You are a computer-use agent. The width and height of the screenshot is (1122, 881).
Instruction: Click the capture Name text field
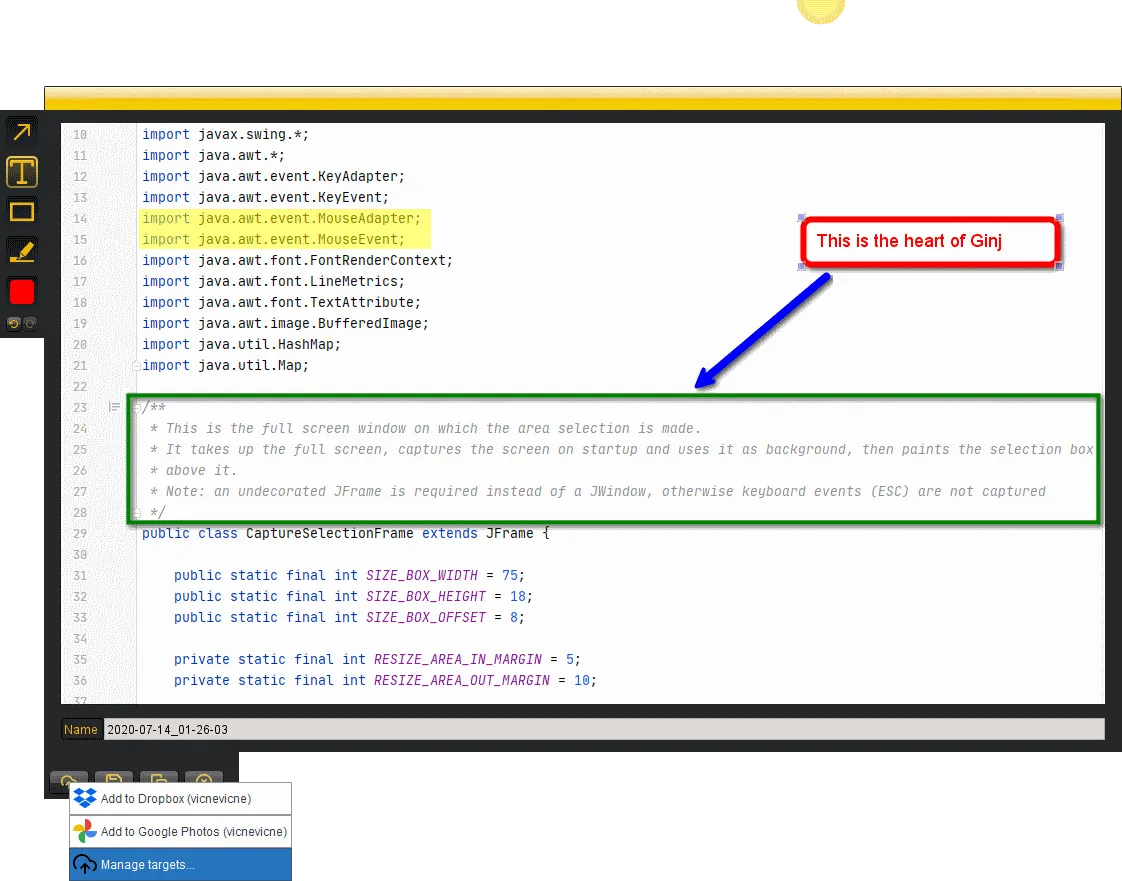pyautogui.click(x=600, y=729)
